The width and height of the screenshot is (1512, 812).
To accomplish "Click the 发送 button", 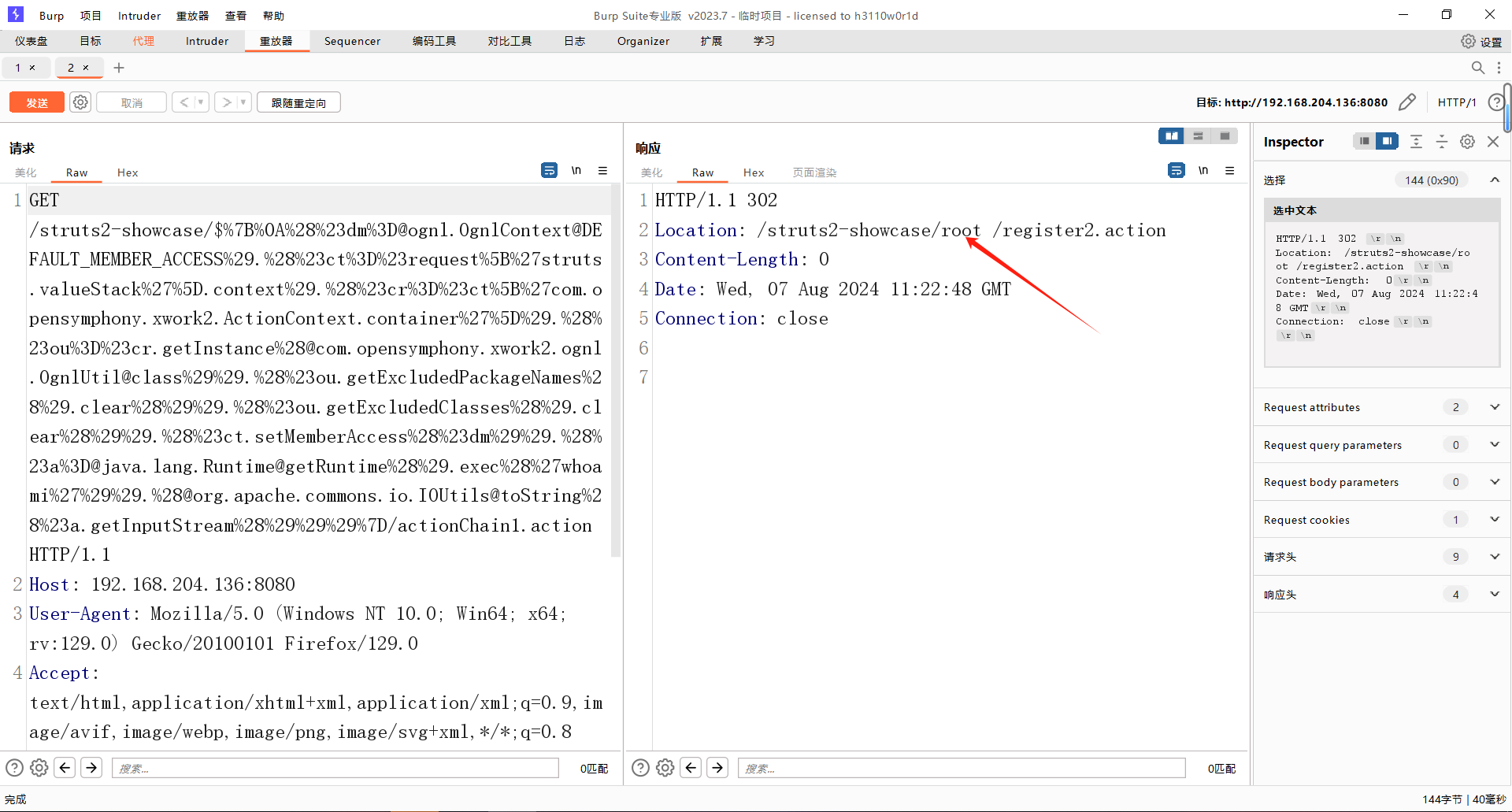I will coord(37,102).
